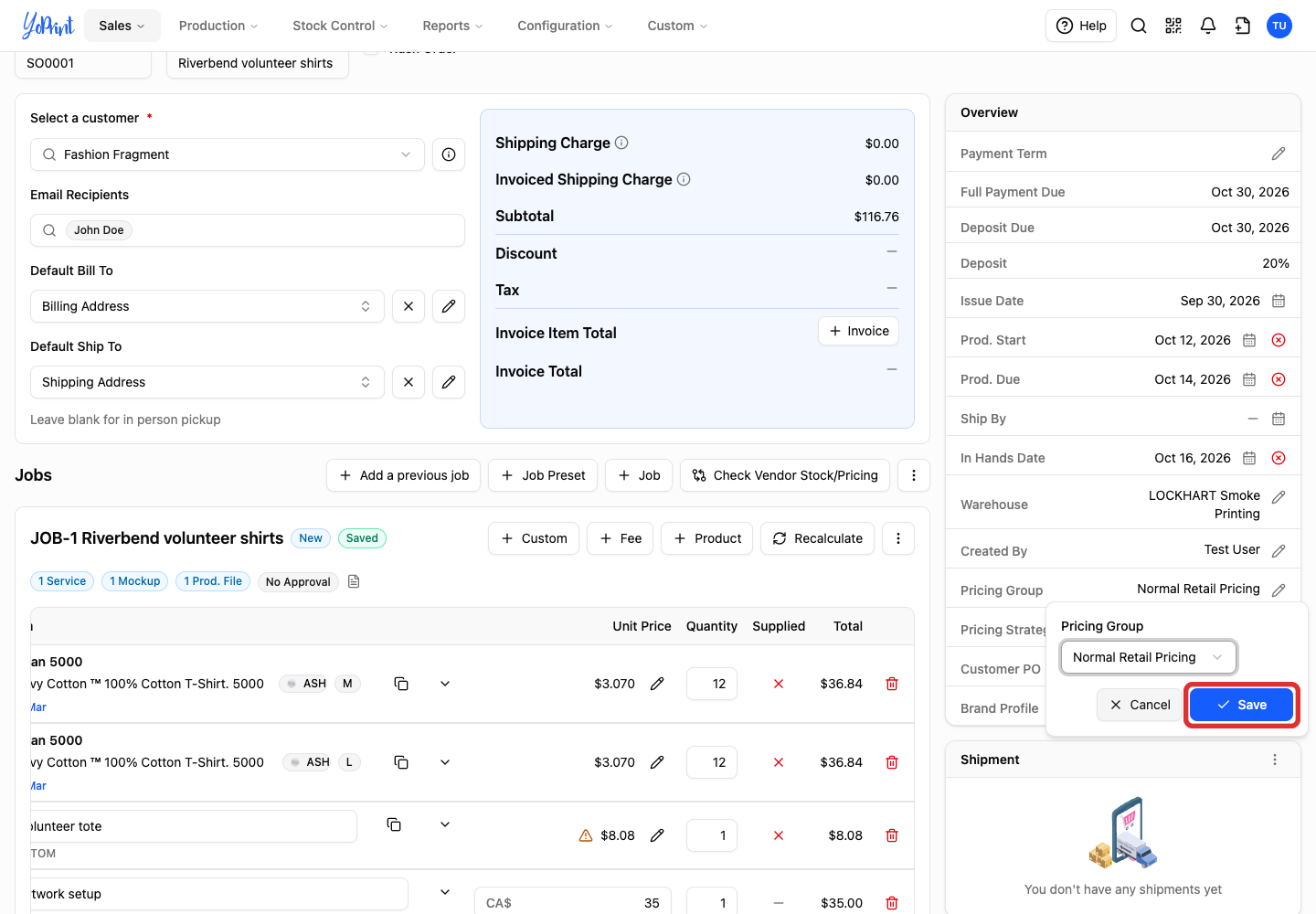Open job notes document icon beside No Approval

pyautogui.click(x=354, y=581)
